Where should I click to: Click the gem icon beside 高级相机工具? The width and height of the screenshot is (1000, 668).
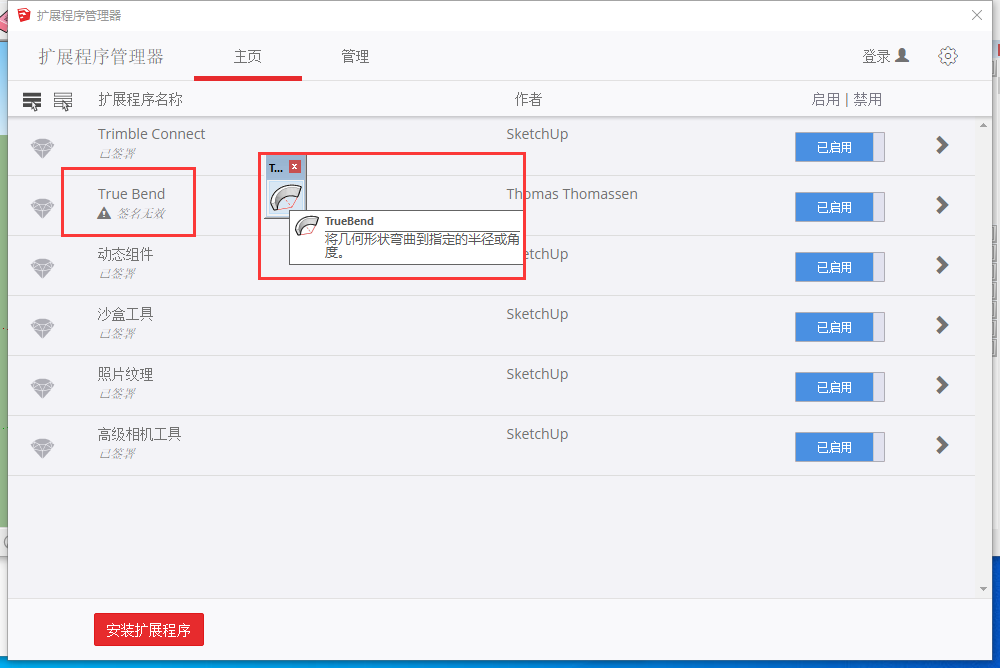43,448
